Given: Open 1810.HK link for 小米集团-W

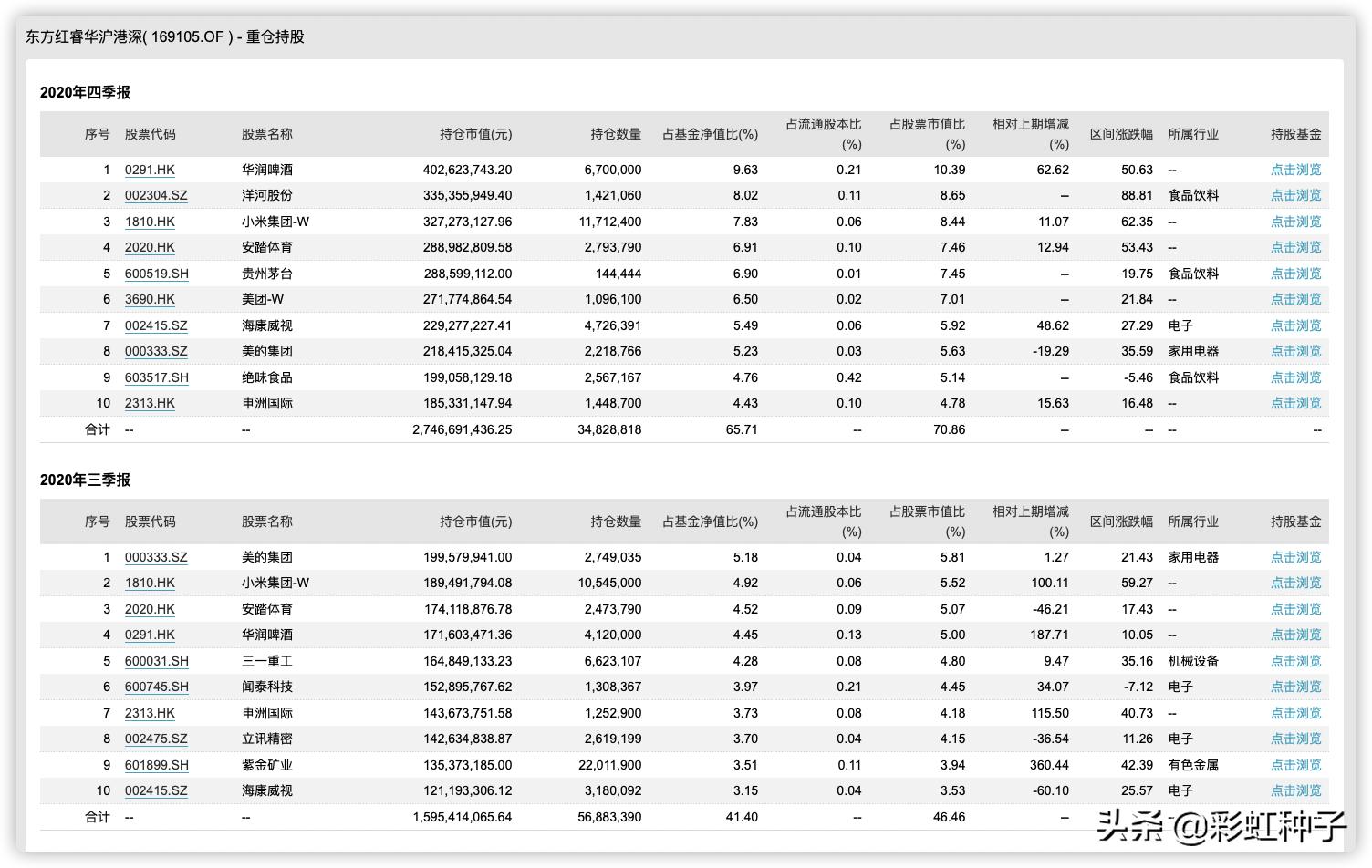Looking at the screenshot, I should (x=150, y=222).
